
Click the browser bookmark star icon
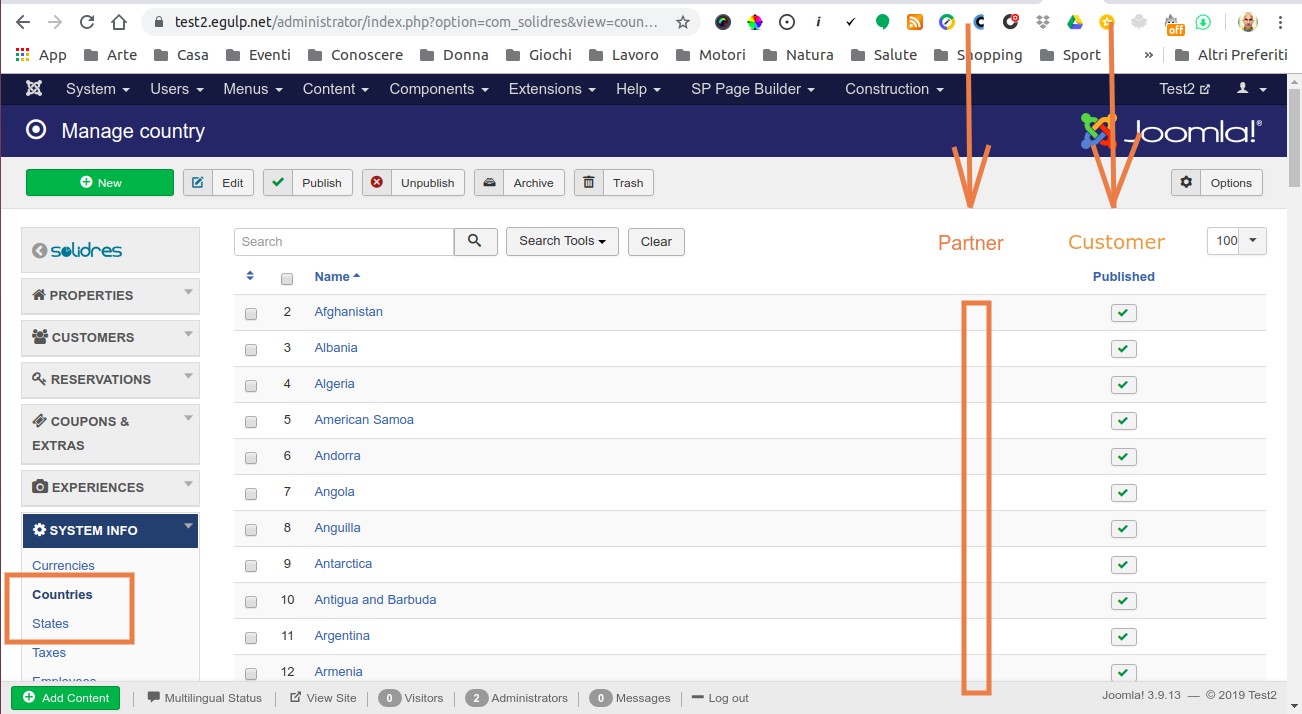point(683,22)
